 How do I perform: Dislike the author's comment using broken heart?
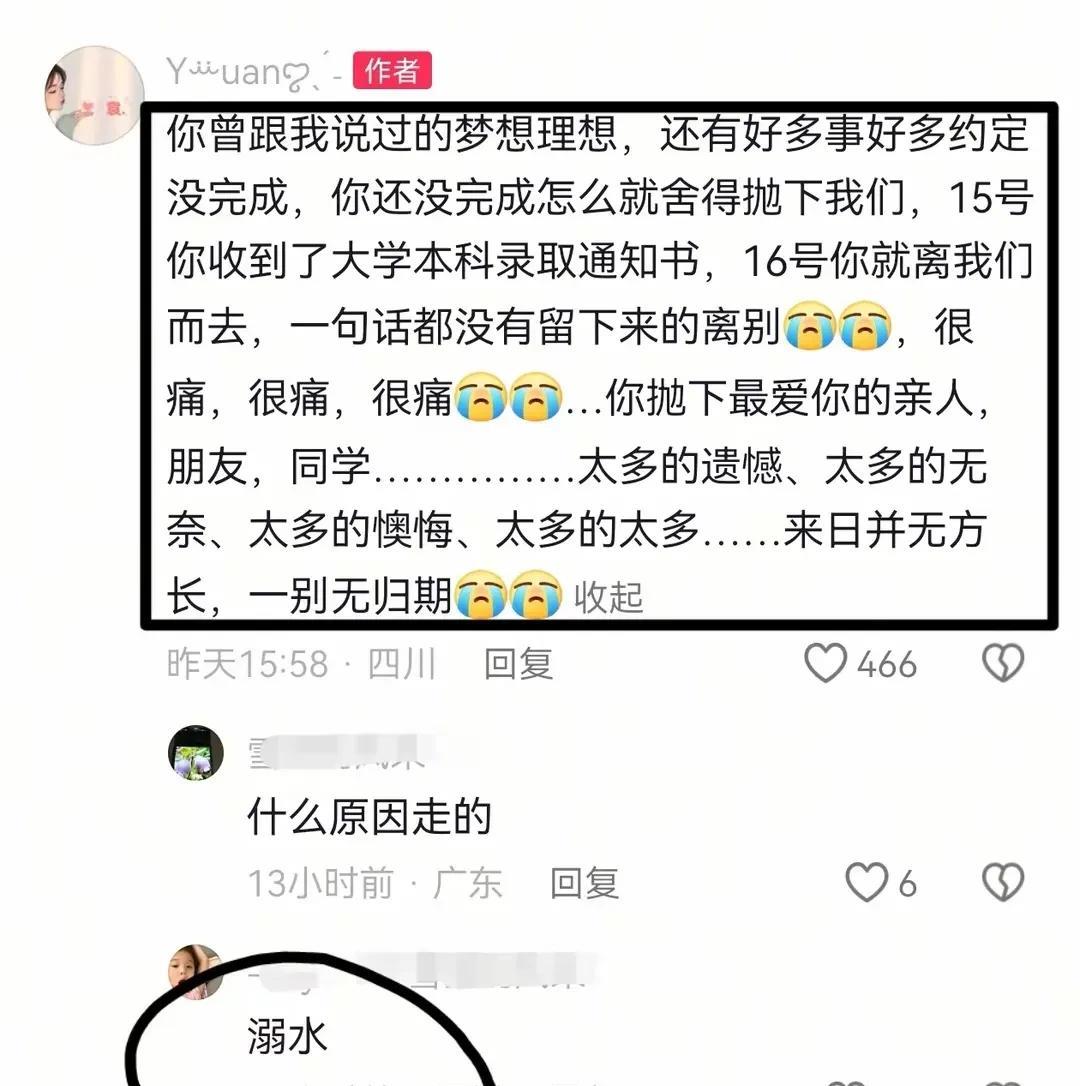coord(1002,663)
